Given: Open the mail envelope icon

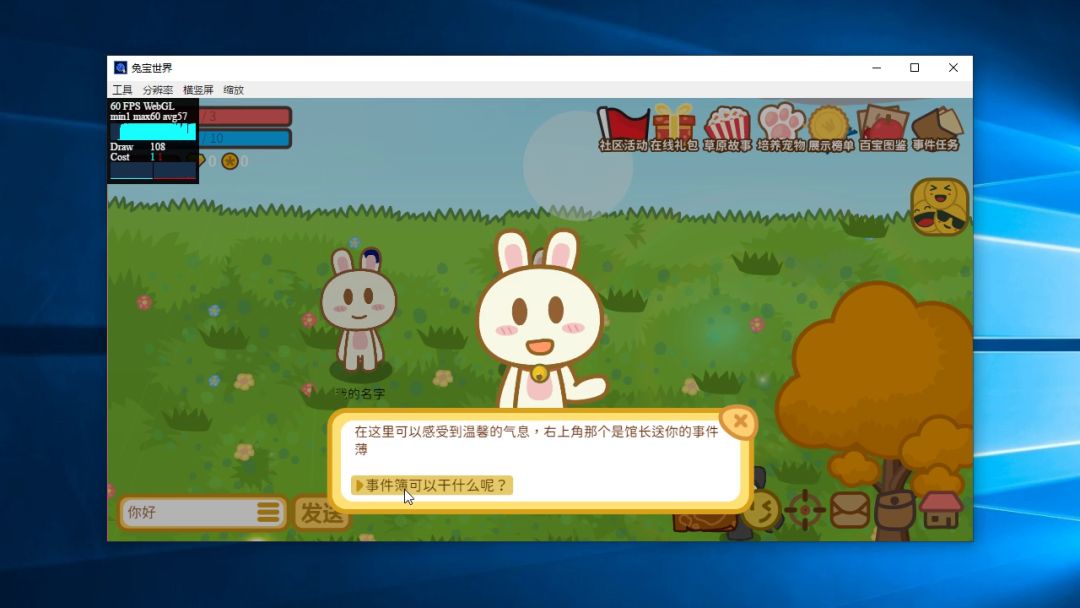Looking at the screenshot, I should tap(850, 510).
